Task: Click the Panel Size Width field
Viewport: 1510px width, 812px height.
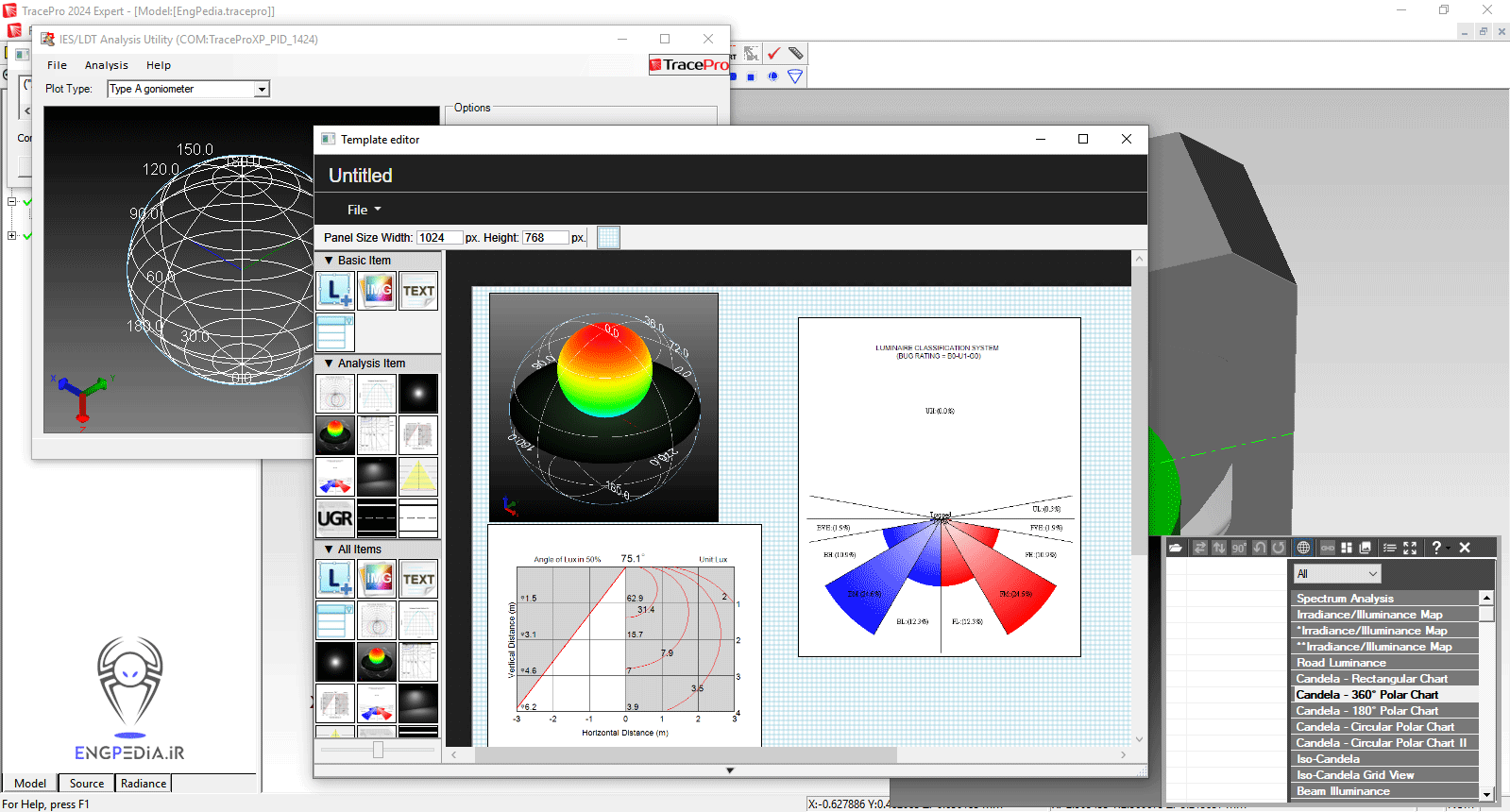Action: click(439, 238)
